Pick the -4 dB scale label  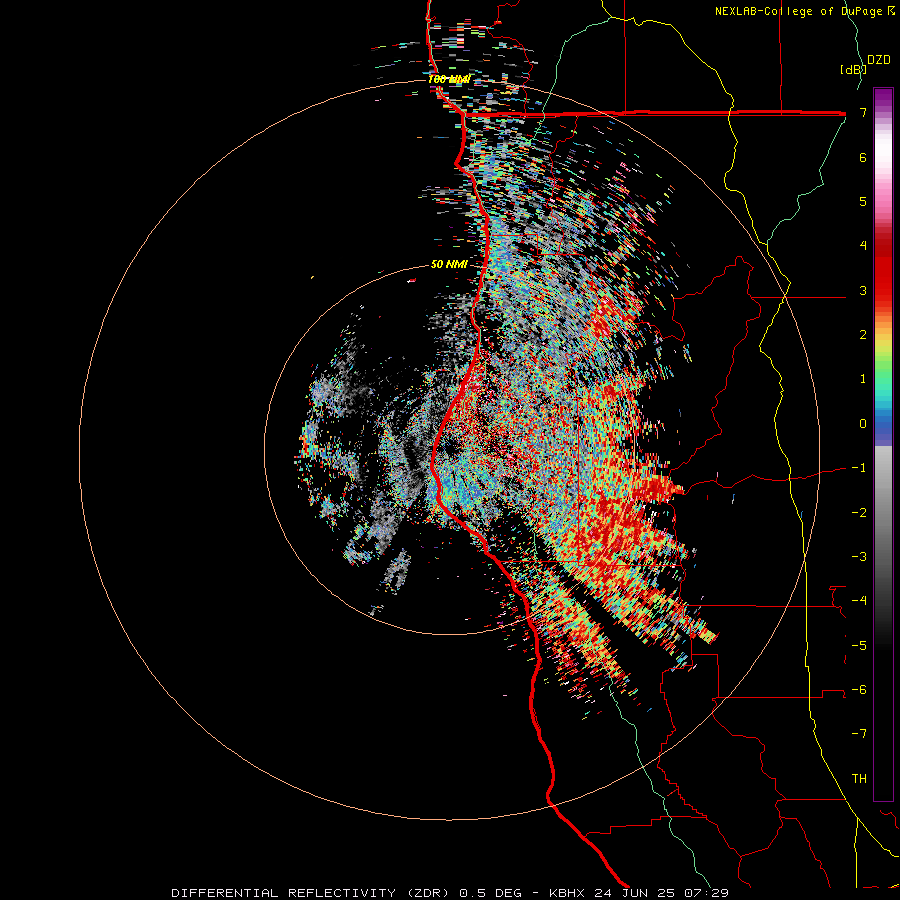[x=859, y=601]
